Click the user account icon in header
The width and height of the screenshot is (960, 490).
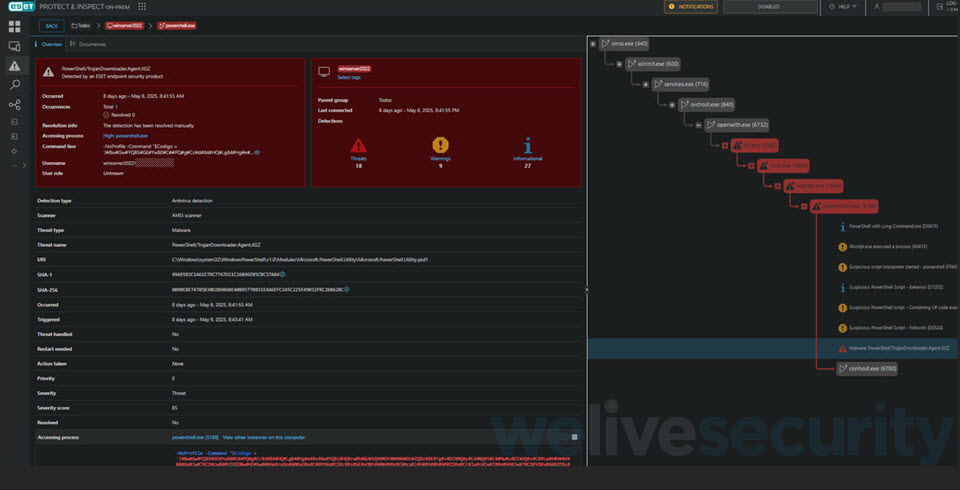pyautogui.click(x=877, y=7)
